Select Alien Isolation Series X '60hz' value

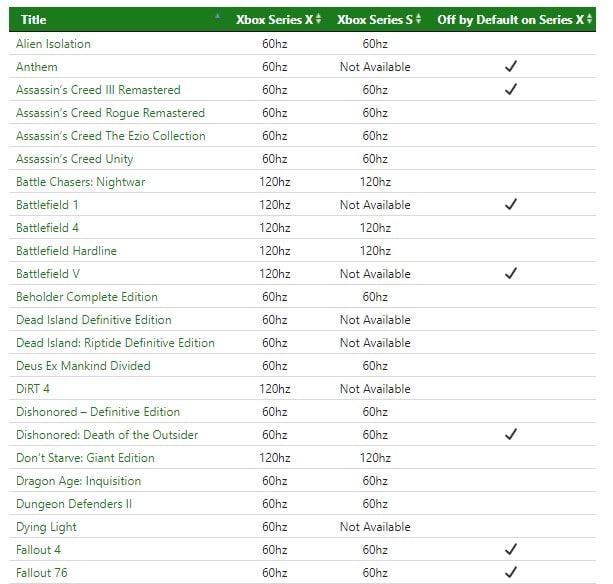[275, 44]
